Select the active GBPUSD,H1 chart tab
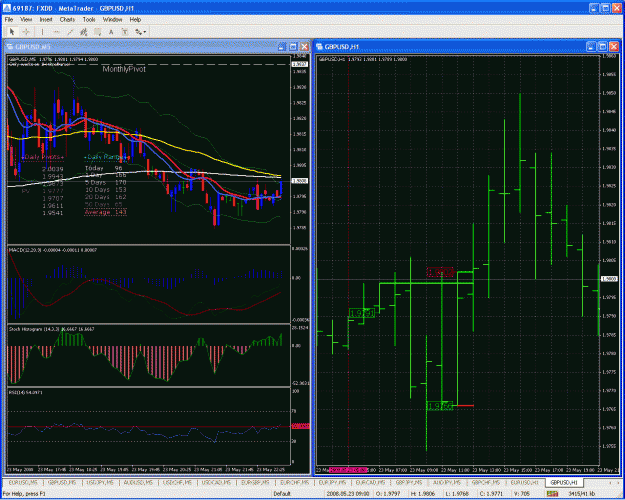The width and height of the screenshot is (625, 500). [x=564, y=483]
